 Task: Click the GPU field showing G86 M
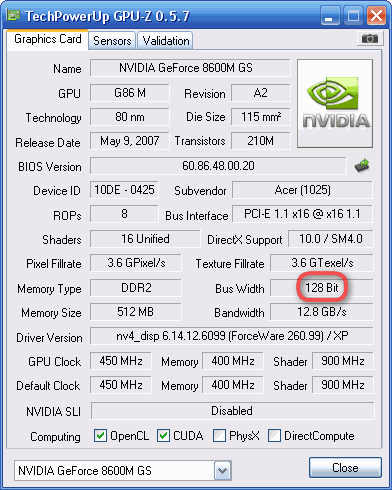pyautogui.click(x=130, y=93)
